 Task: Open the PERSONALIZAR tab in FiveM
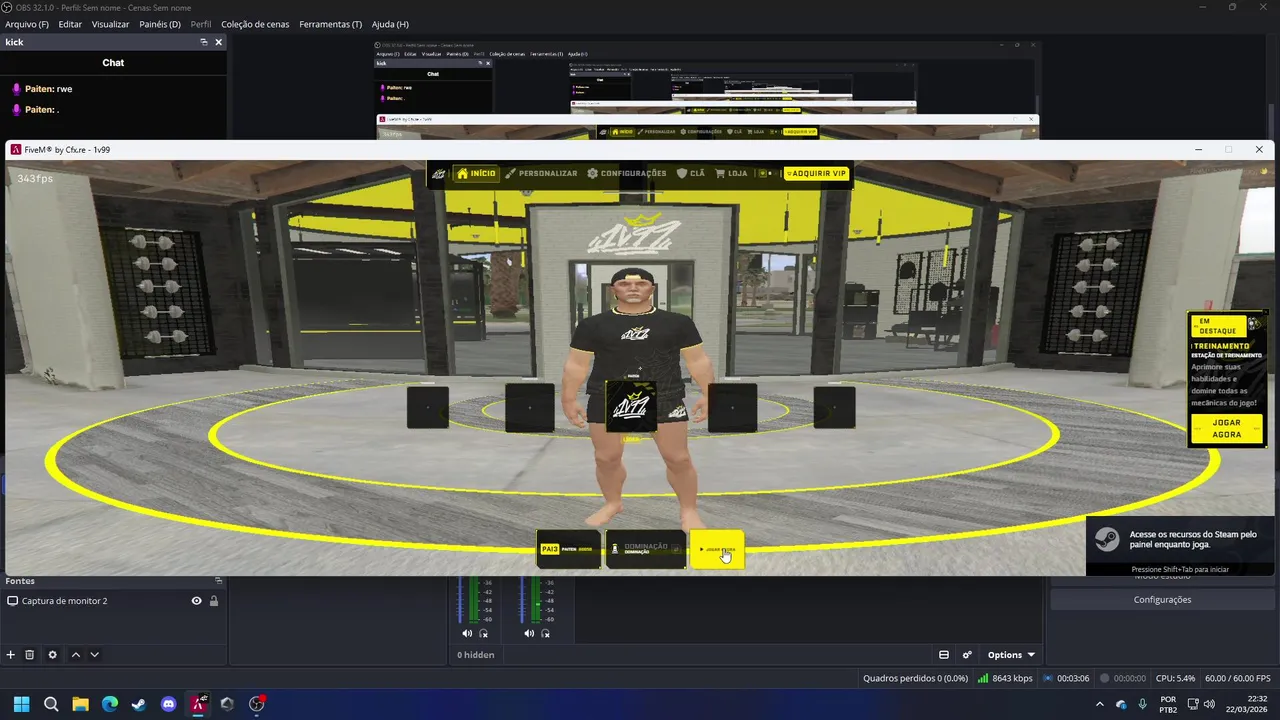541,173
